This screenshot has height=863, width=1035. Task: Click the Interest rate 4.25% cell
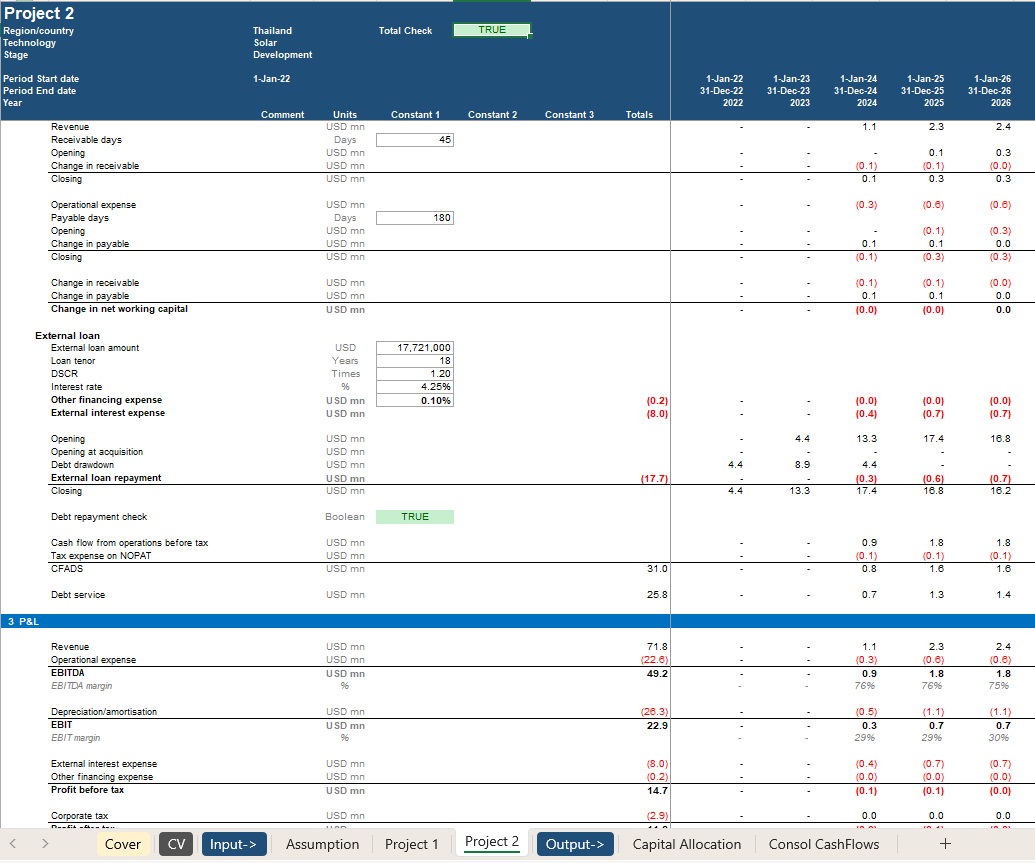click(415, 387)
